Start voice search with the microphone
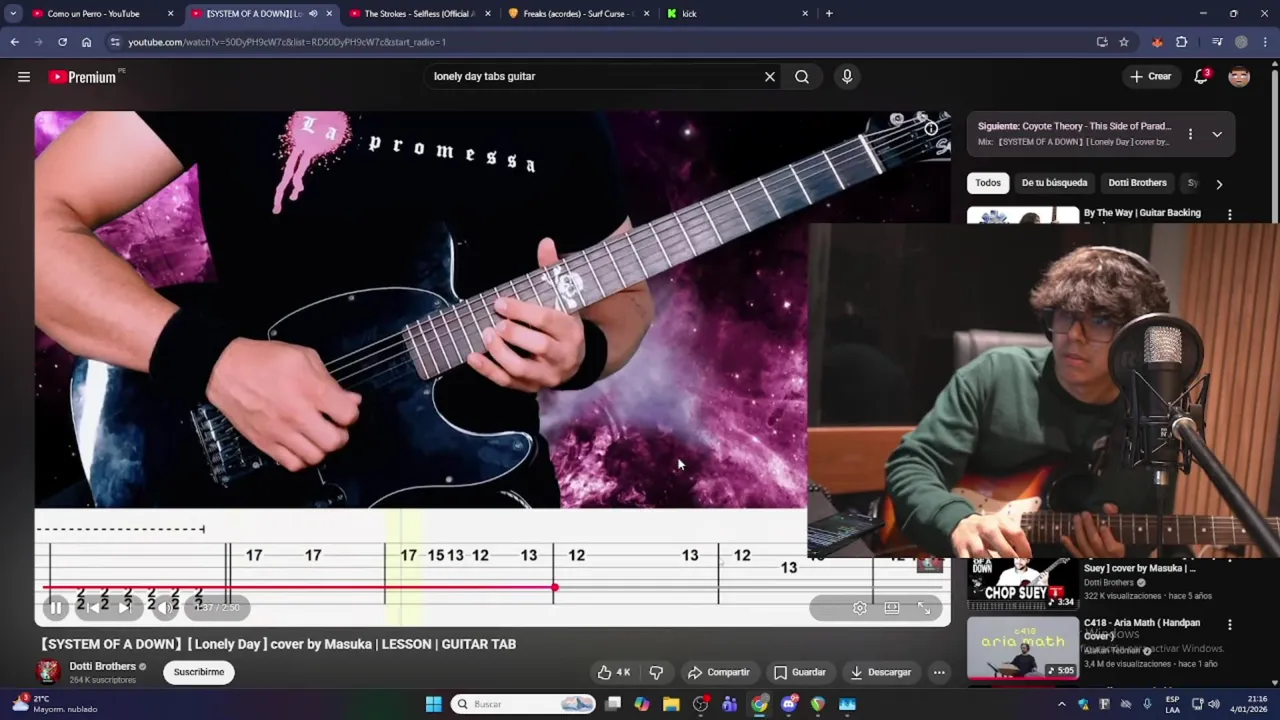This screenshot has width=1280, height=720. pos(847,77)
